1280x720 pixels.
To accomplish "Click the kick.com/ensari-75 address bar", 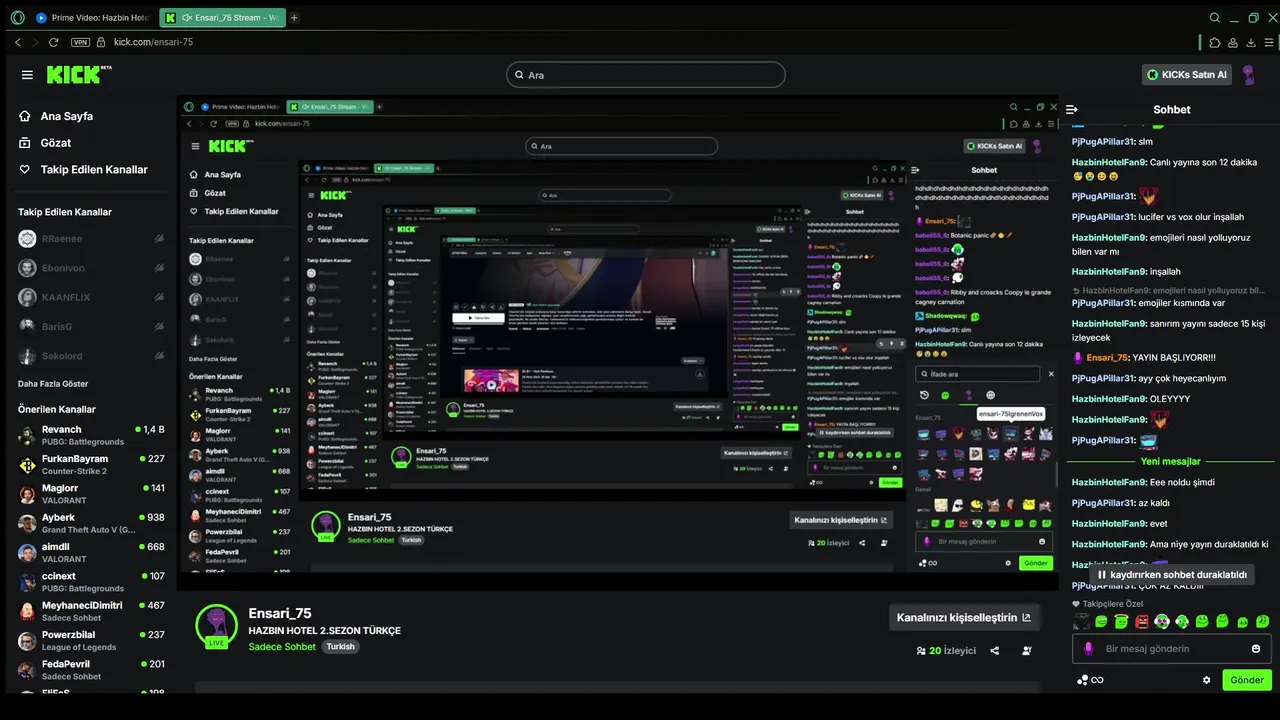I will 153,42.
